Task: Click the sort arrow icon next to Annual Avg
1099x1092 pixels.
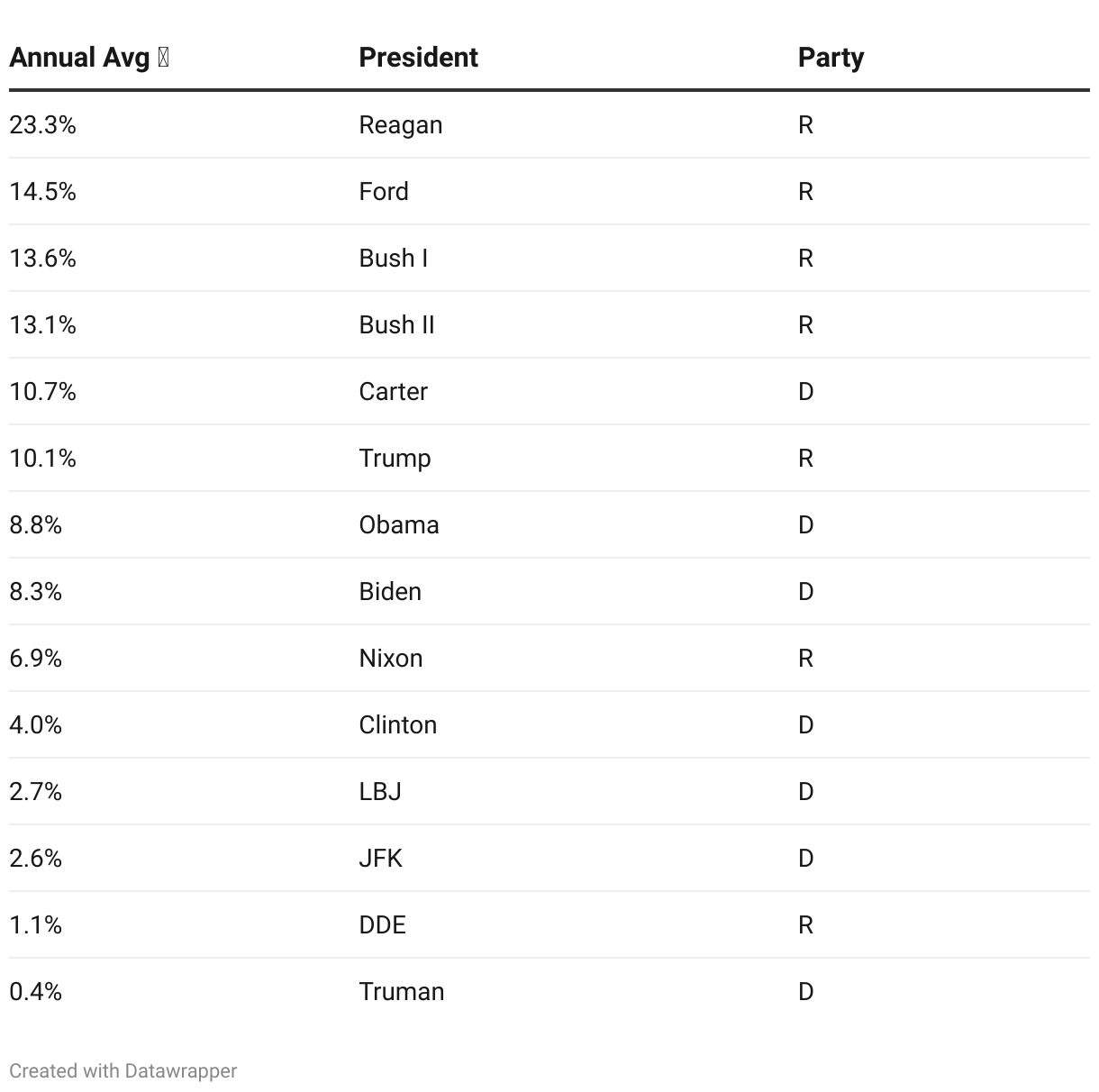Action: pos(163,58)
